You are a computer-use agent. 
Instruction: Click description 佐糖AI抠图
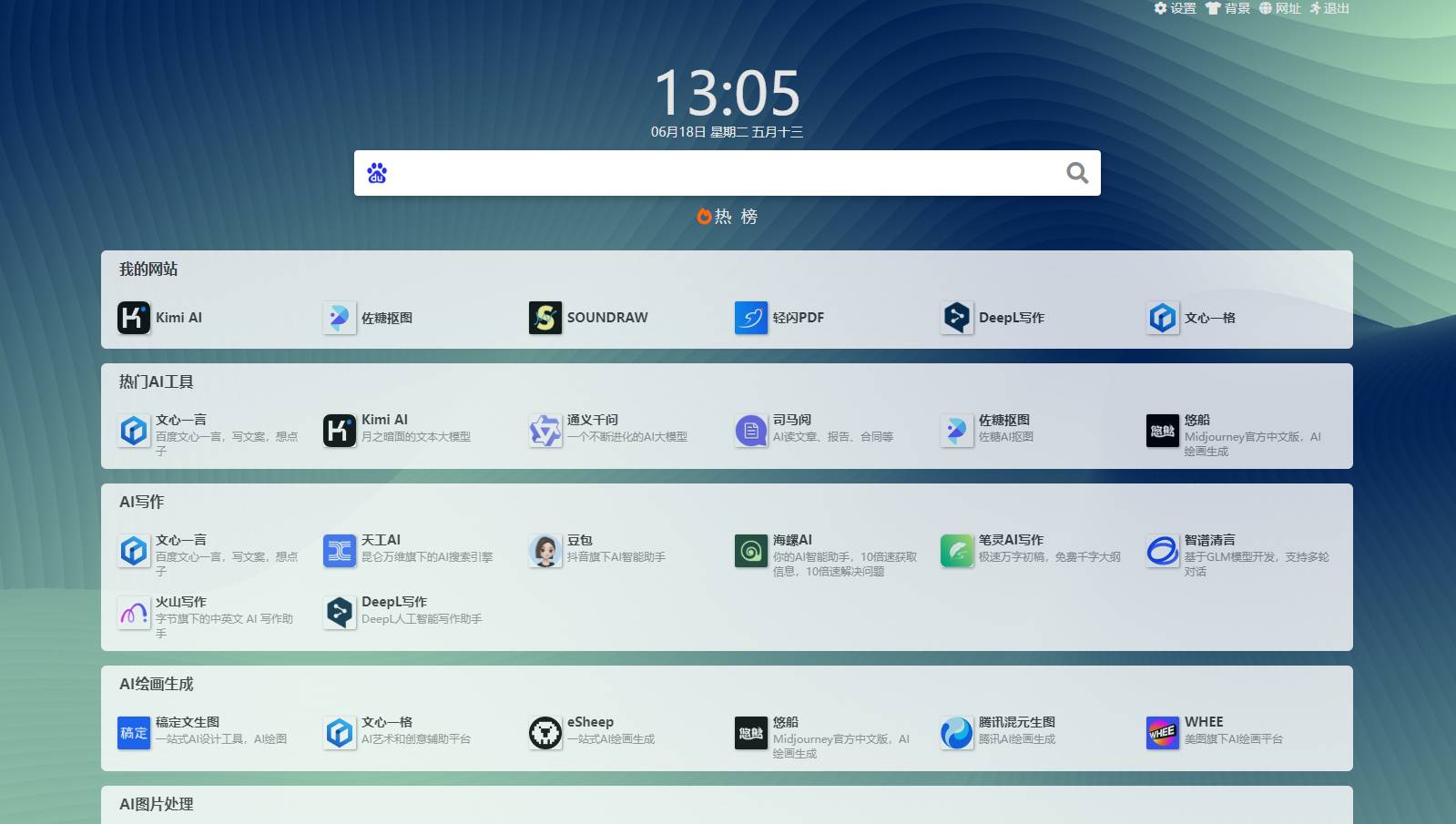1006,437
